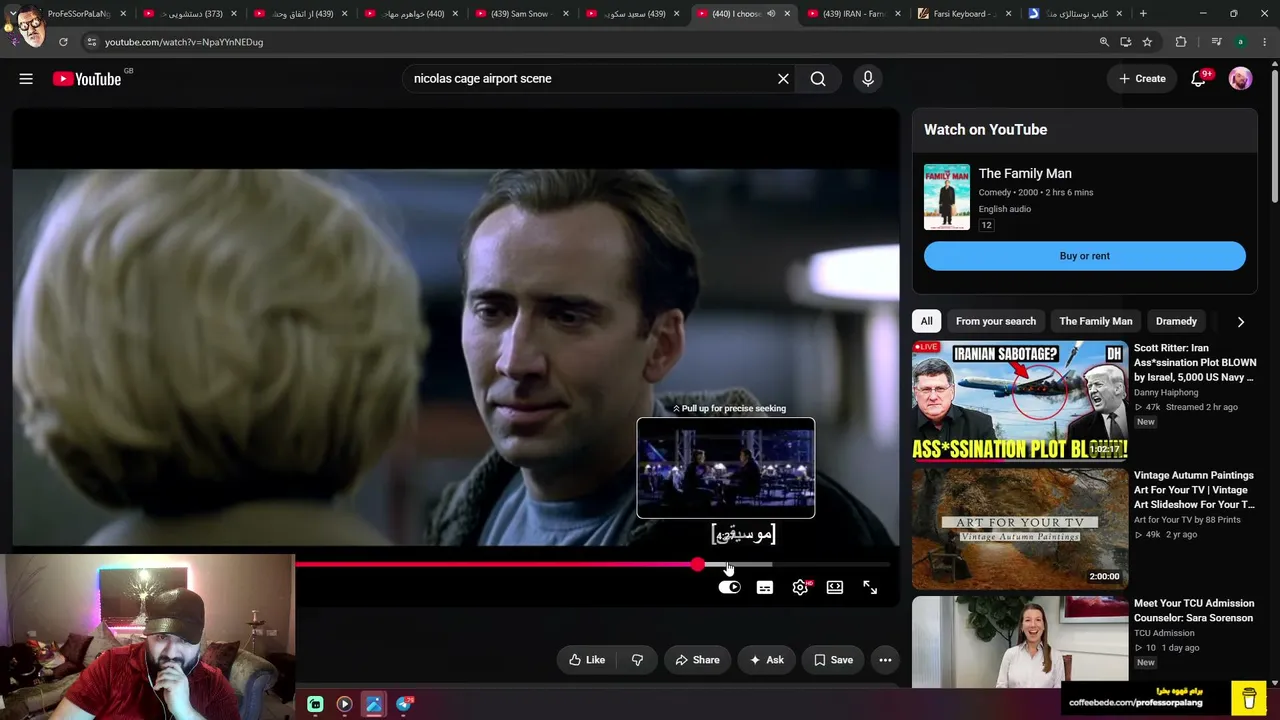The height and width of the screenshot is (720, 1280).
Task: Switch the player to theater mode
Action: 835,588
